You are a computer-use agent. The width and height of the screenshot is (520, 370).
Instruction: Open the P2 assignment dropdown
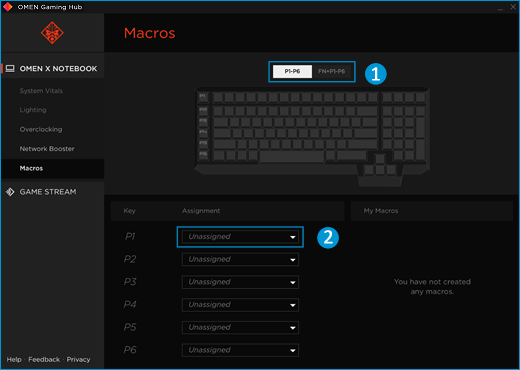point(240,259)
